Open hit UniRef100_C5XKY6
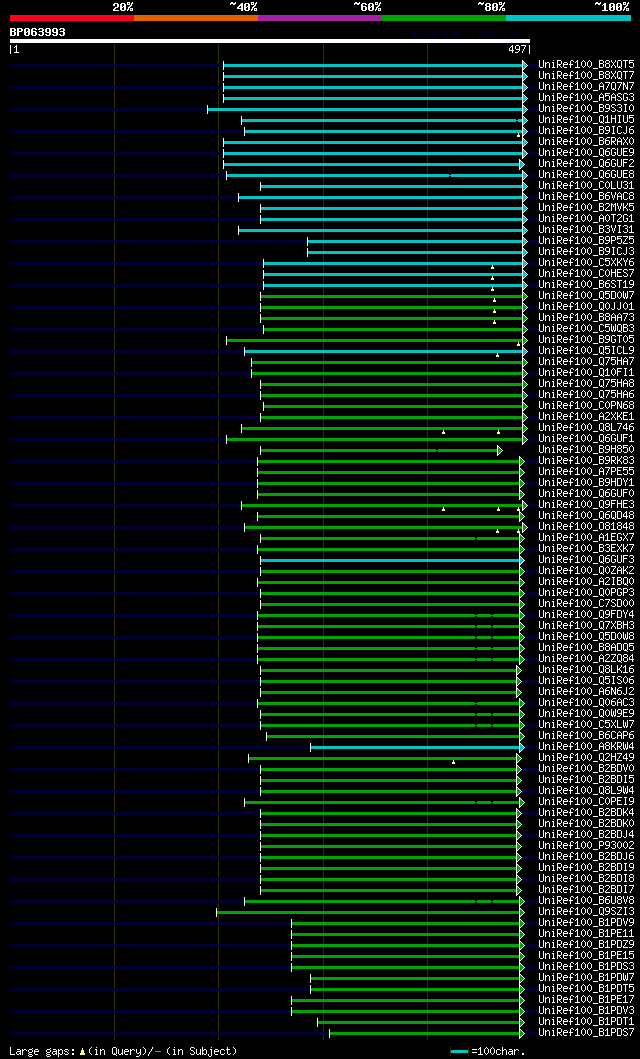Viewport: 640px width, 1059px height. click(587, 263)
